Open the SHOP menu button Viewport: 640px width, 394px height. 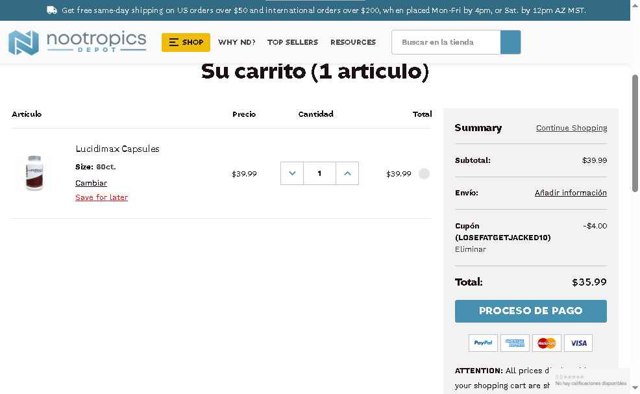(186, 42)
